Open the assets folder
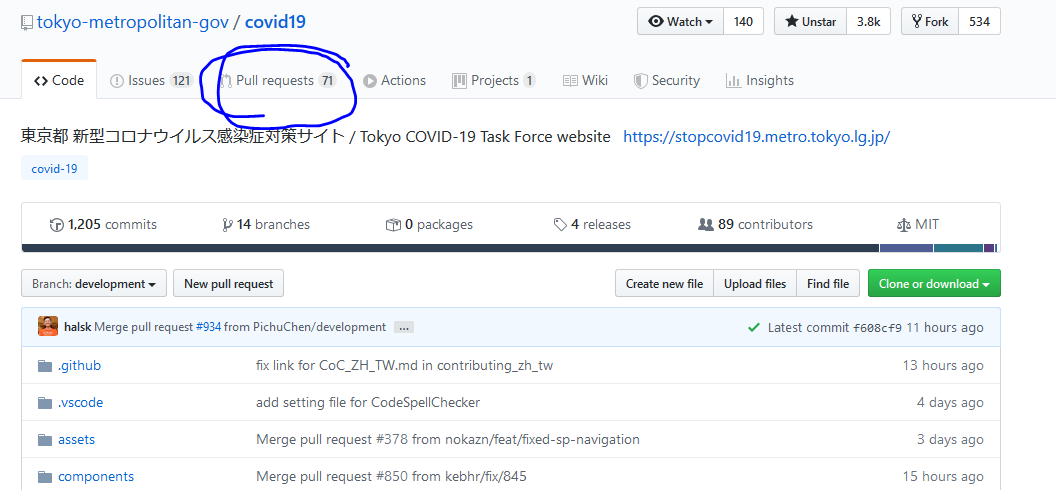Viewport: 1056px width, 490px height. (76, 440)
